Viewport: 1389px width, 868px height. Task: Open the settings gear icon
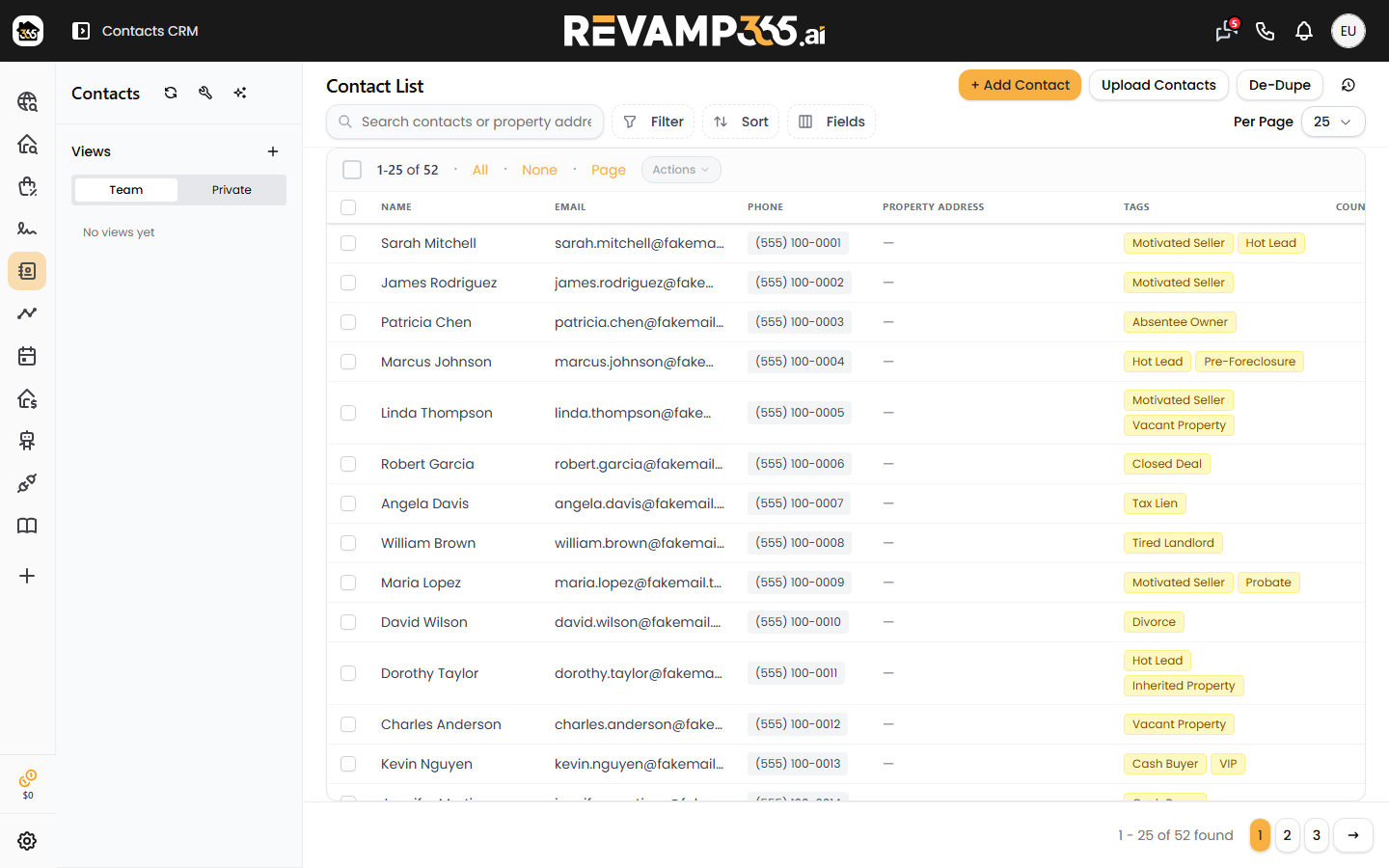[x=27, y=841]
